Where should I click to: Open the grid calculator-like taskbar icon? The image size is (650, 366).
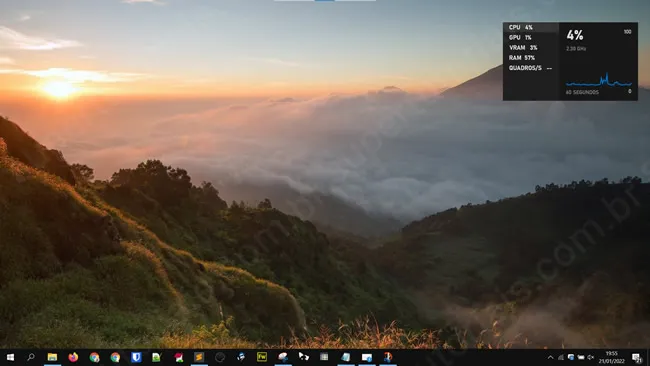pyautogui.click(x=324, y=357)
